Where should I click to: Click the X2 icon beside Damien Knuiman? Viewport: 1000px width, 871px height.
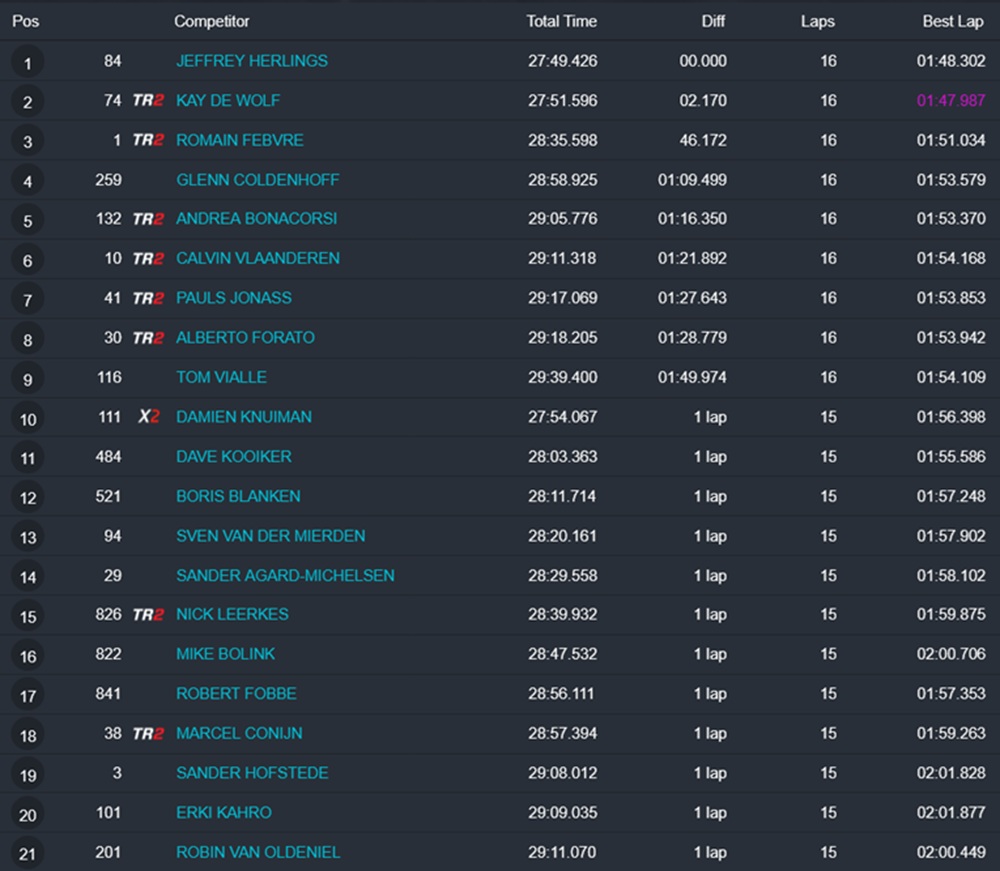tap(148, 417)
